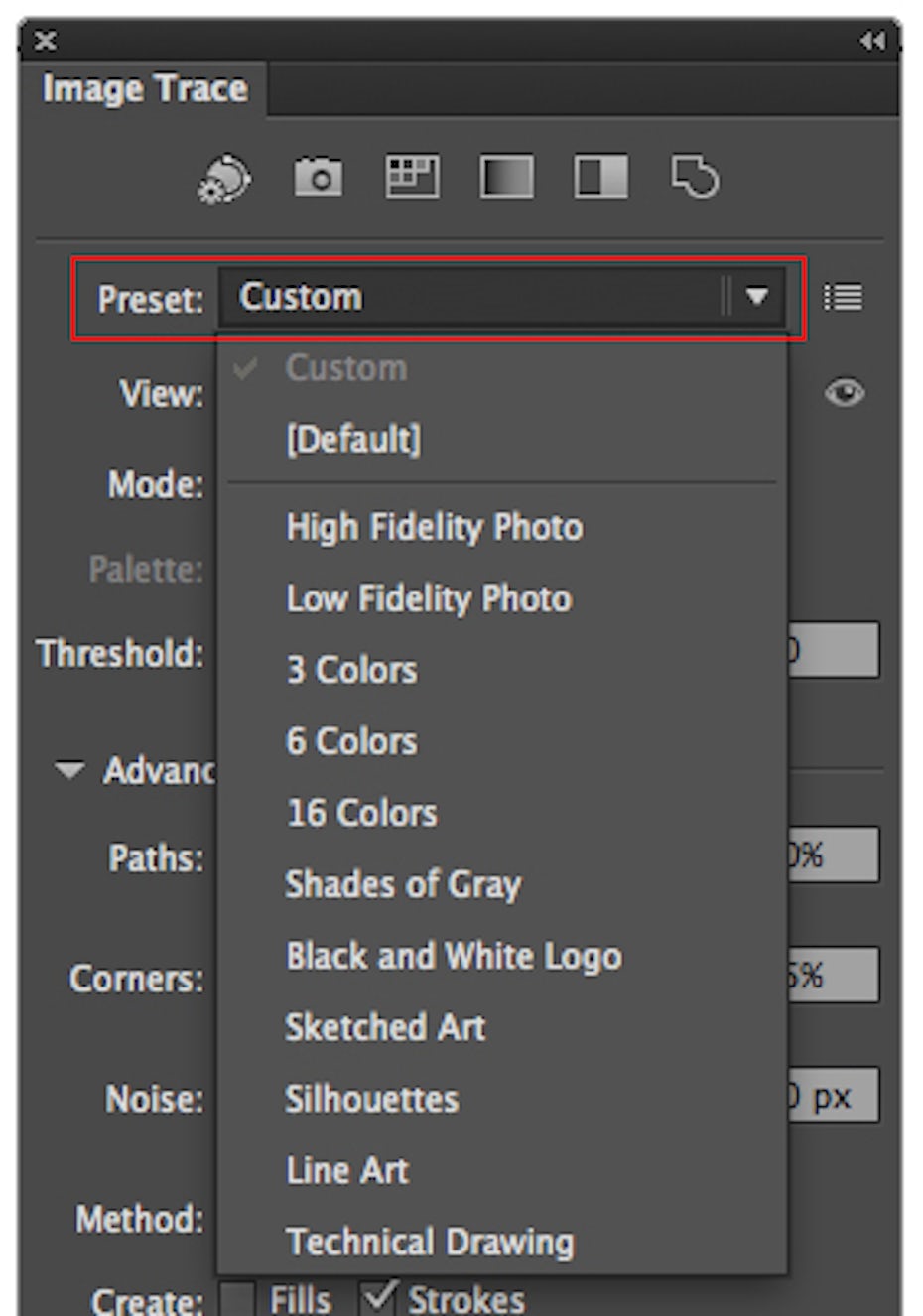Select Black and White Logo preset
Viewport: 923px width, 1316px height.
[454, 956]
